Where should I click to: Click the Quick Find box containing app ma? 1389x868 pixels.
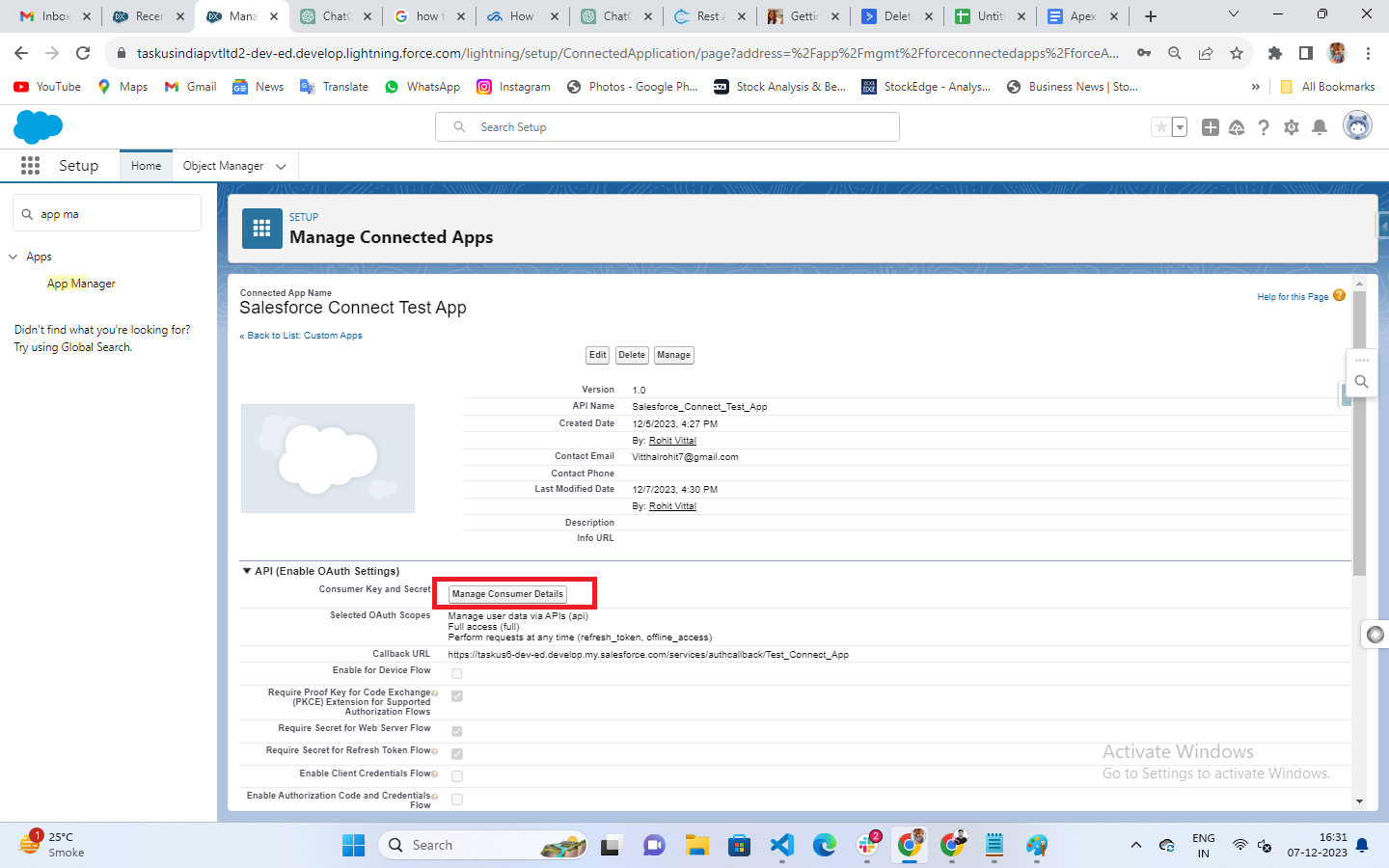point(107,214)
